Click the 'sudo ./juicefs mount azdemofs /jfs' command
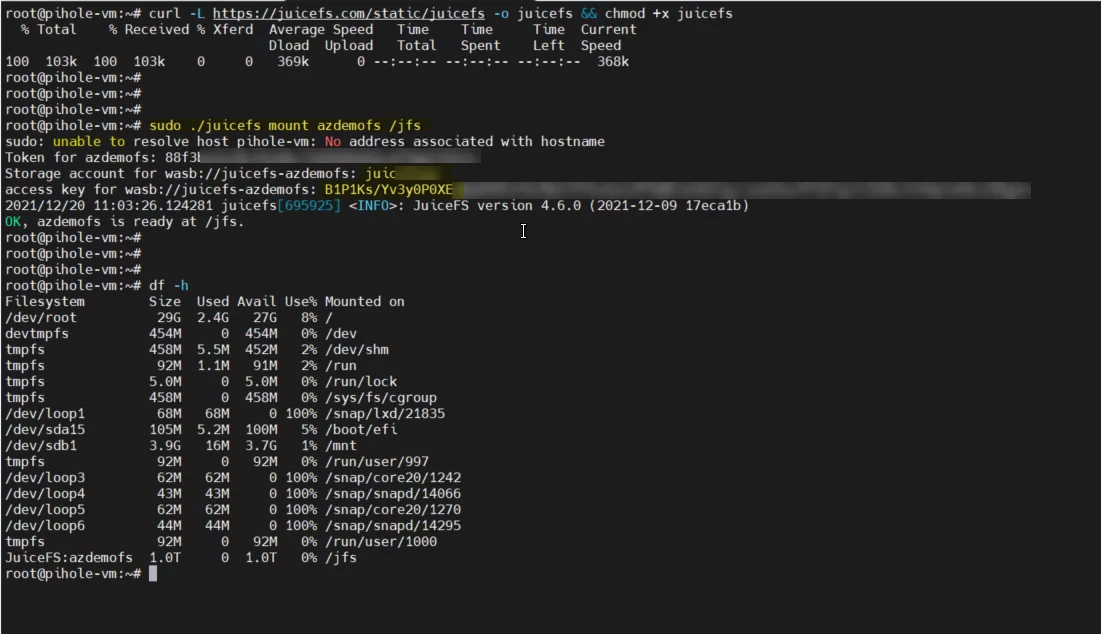Viewport: 1101px width, 634px height. (284, 126)
